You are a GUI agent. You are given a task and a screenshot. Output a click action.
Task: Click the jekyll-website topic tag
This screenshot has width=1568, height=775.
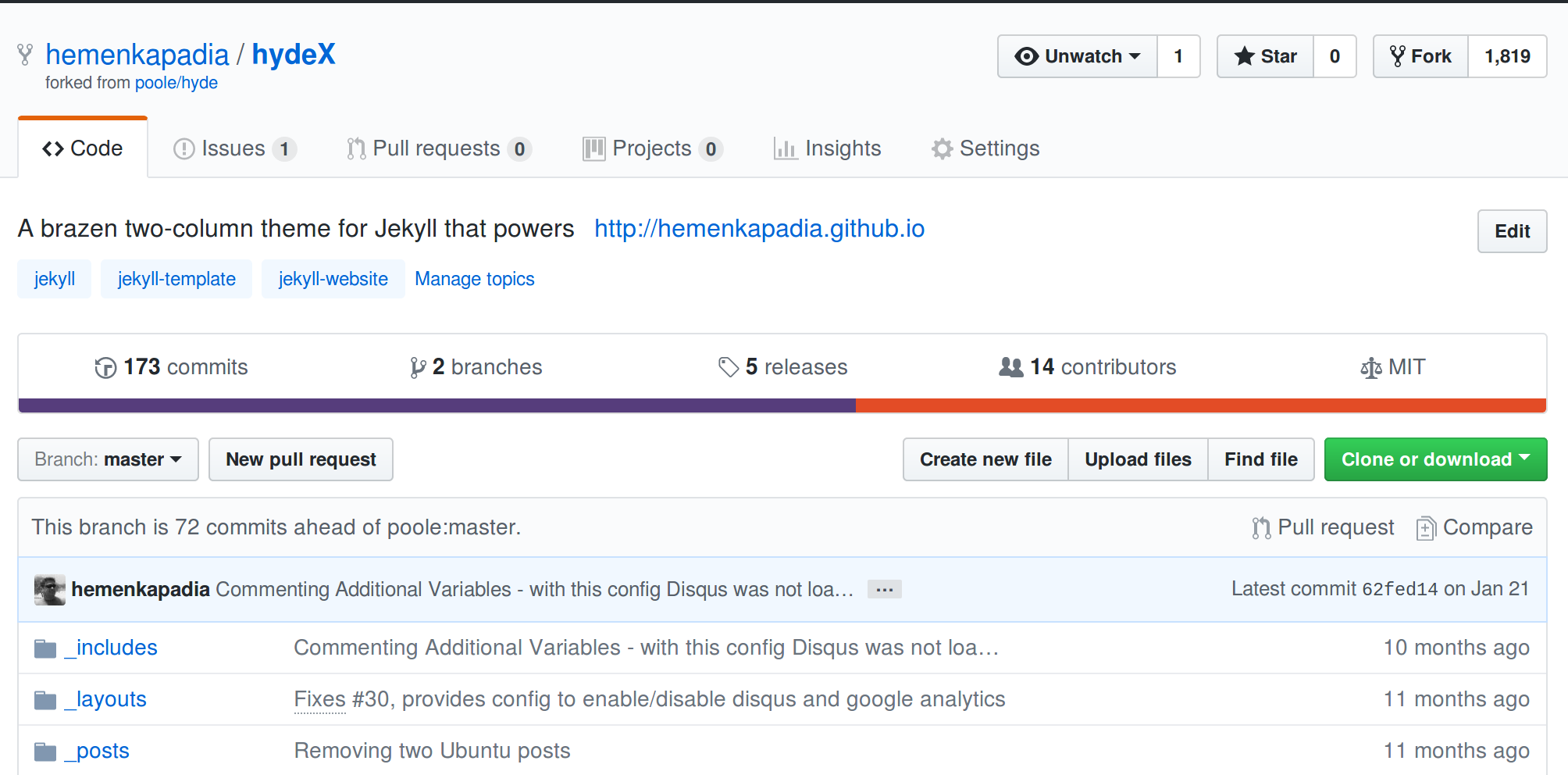pos(333,279)
